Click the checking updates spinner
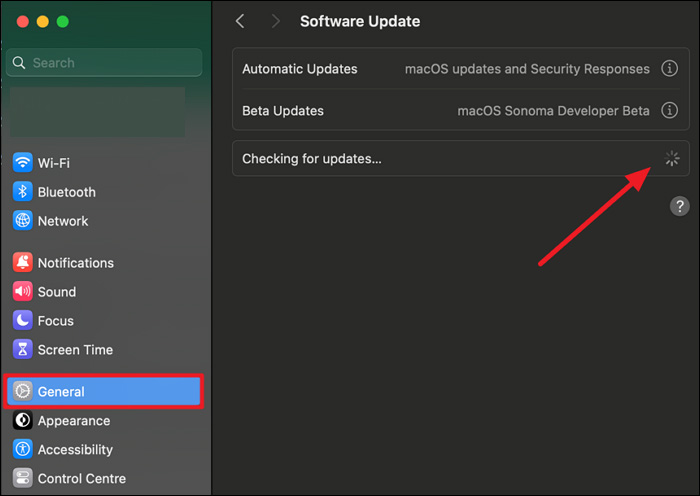 (x=672, y=158)
